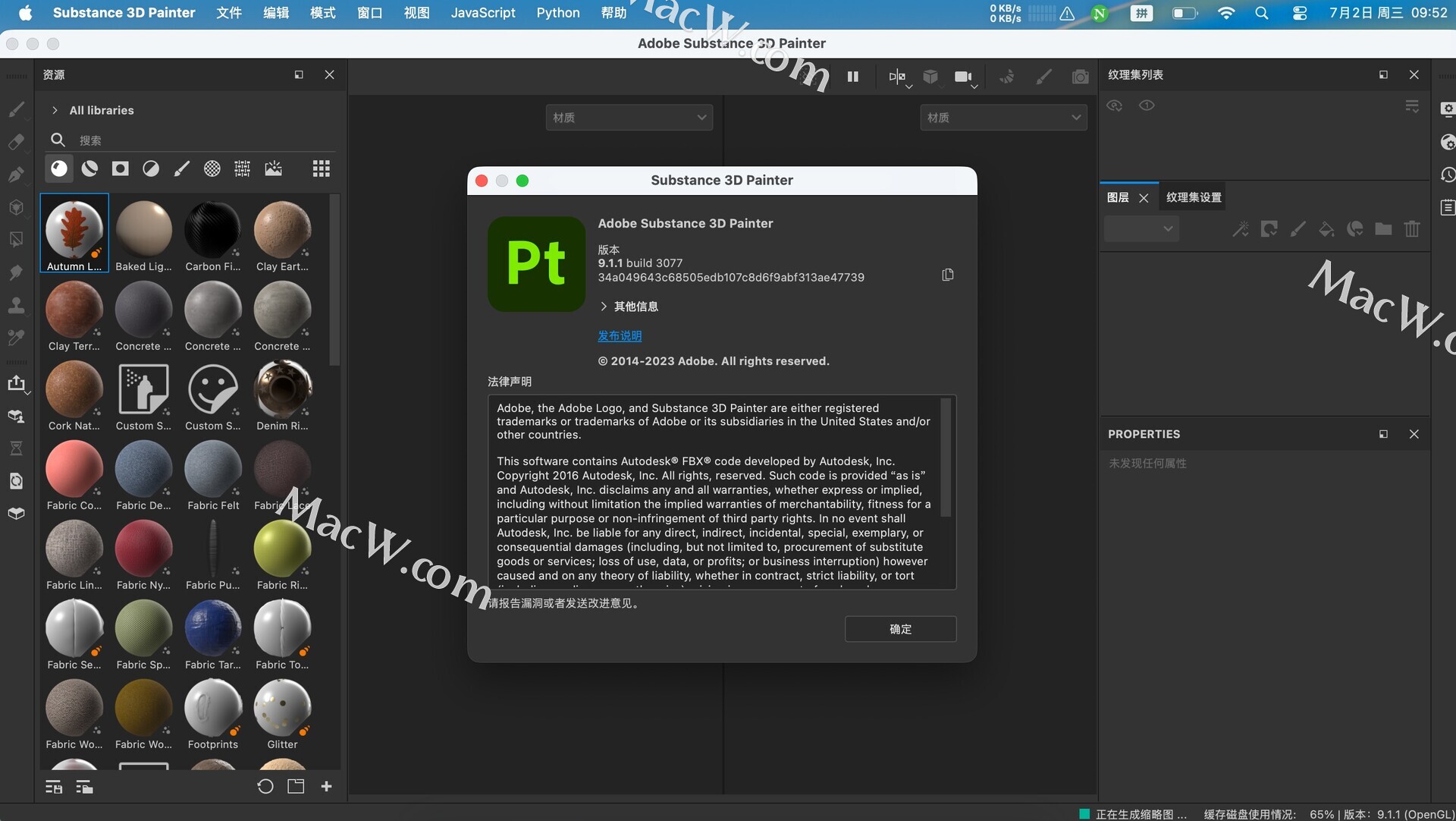
Task: Delete layer with the trash icon
Action: (x=1412, y=228)
